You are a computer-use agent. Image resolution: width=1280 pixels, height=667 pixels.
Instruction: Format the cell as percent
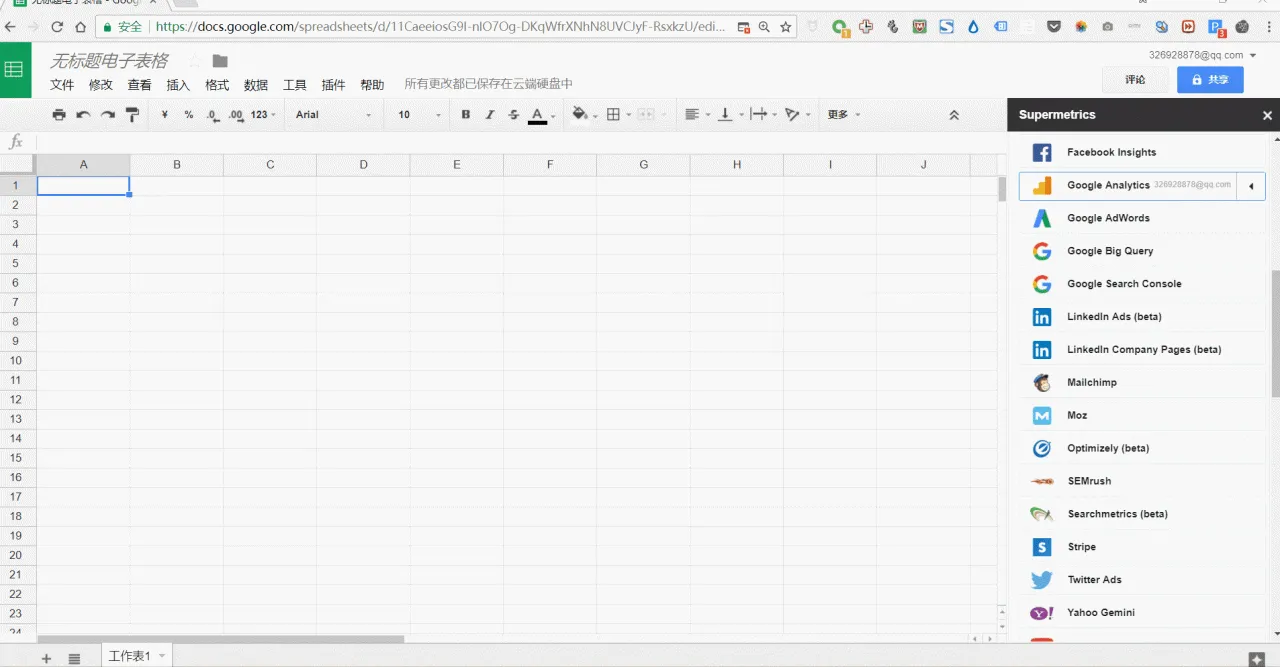[189, 115]
